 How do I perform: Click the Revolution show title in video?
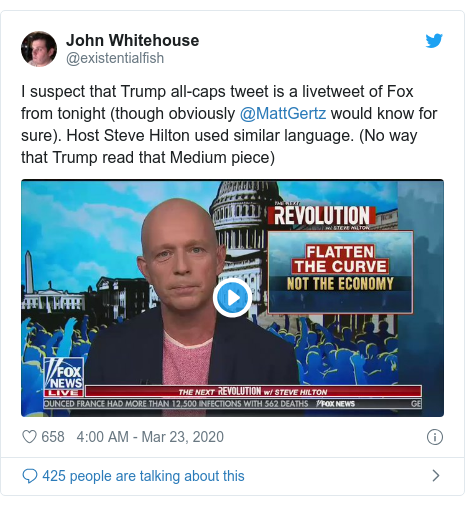(322, 216)
